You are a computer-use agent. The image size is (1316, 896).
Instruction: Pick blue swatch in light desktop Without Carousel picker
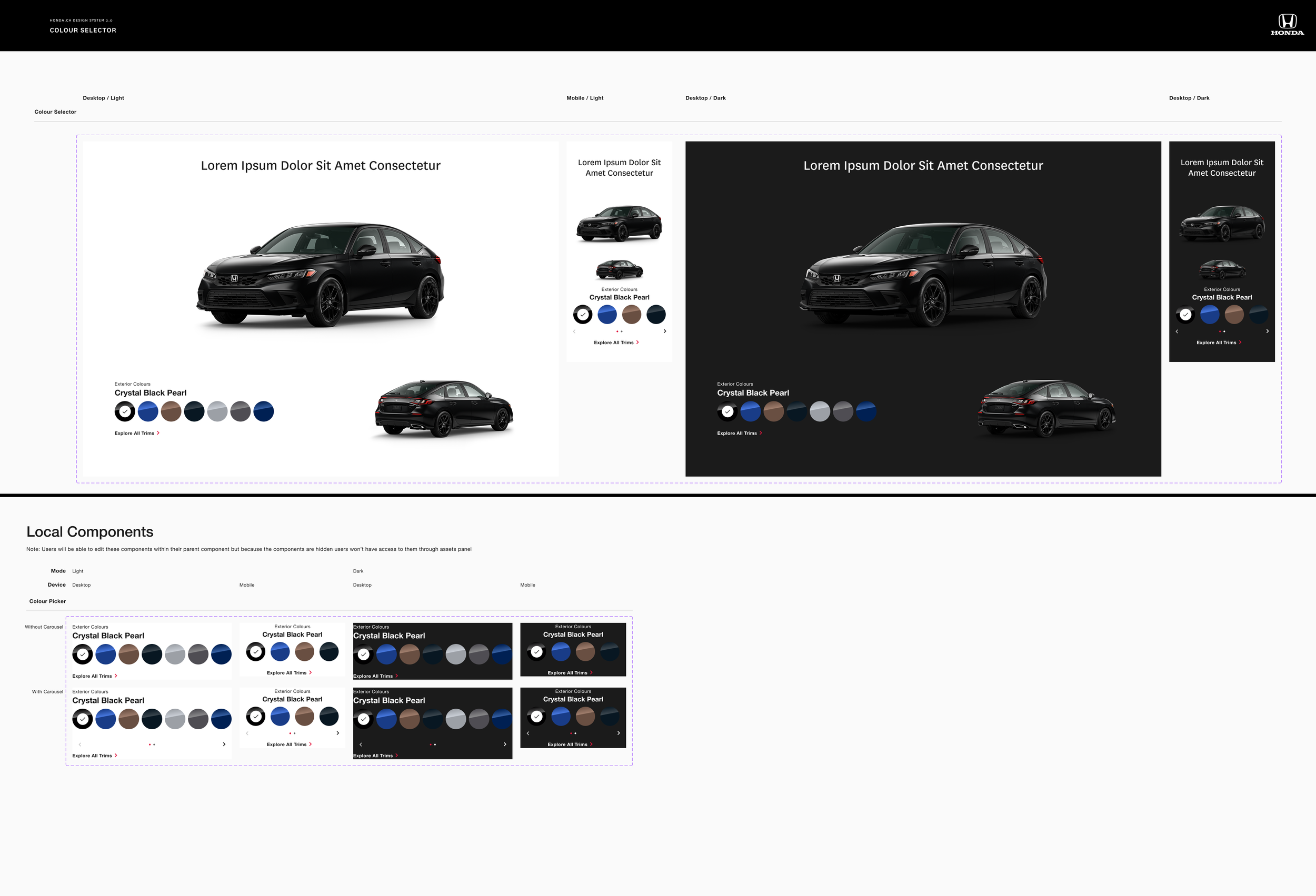pos(106,655)
